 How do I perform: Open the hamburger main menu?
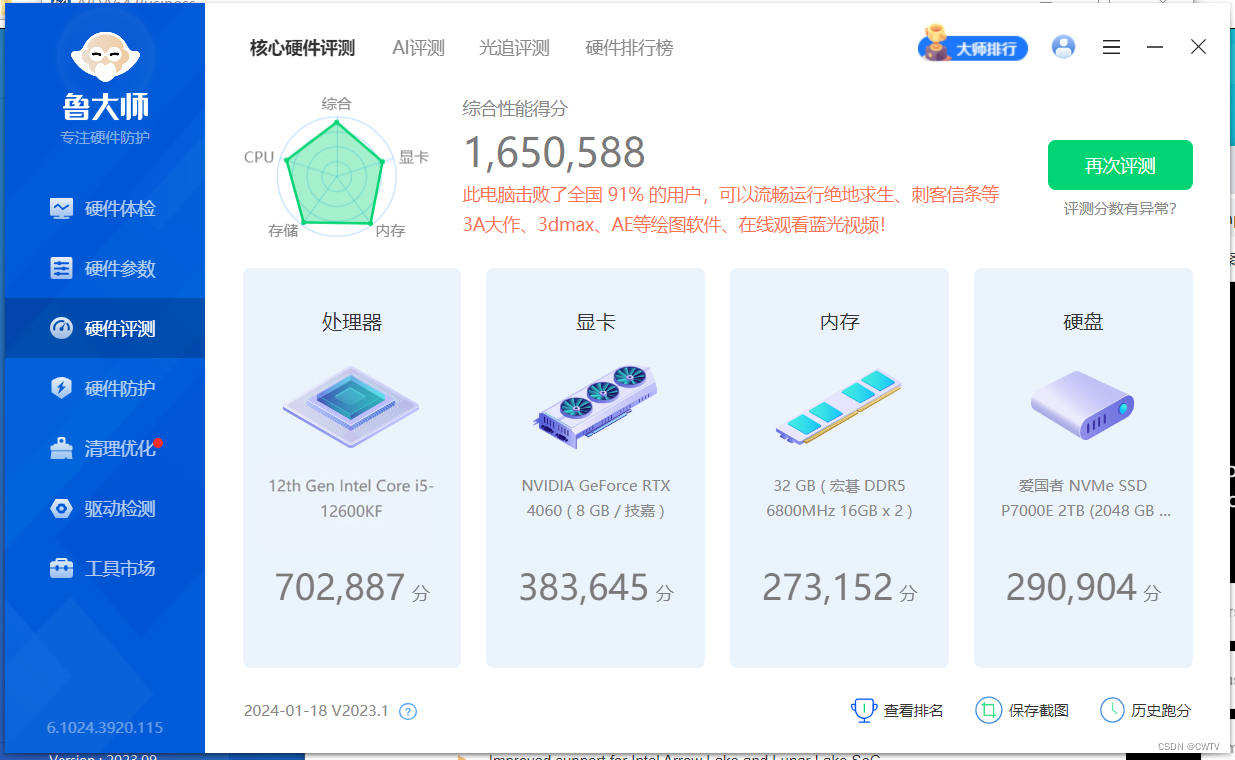pos(1111,47)
